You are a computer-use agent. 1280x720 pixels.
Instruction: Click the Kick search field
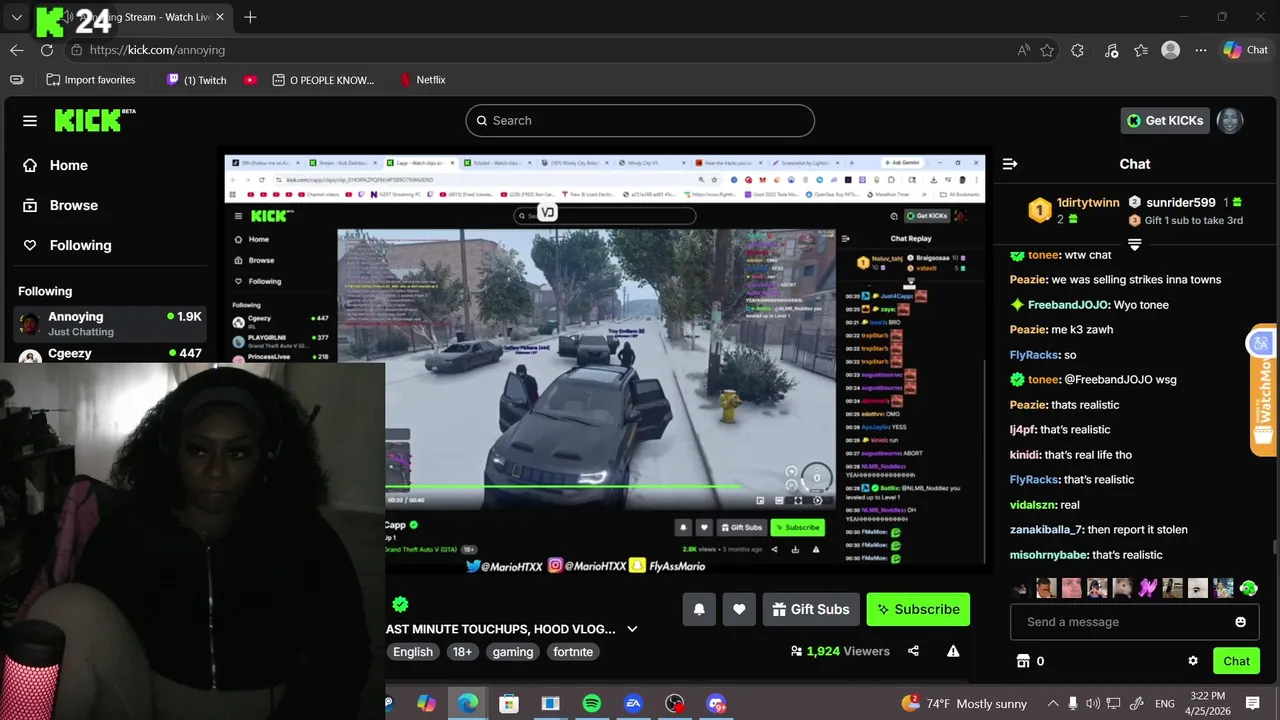(640, 121)
